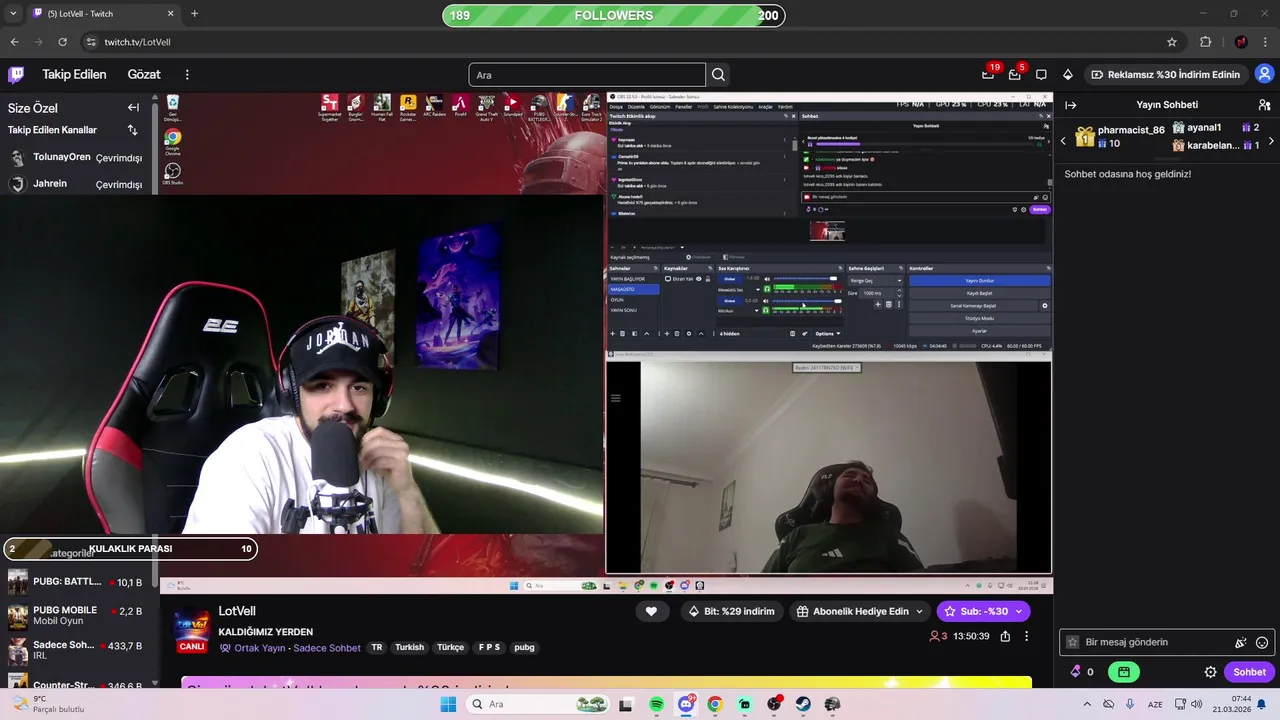1280x720 pixels.
Task: View site information icon in address bar
Action: (91, 42)
